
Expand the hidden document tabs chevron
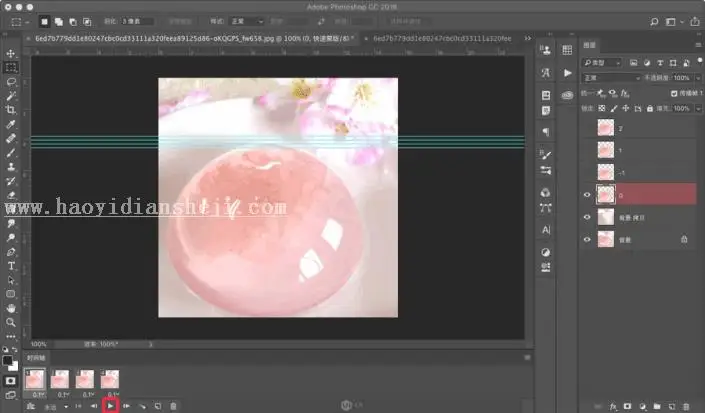point(527,38)
